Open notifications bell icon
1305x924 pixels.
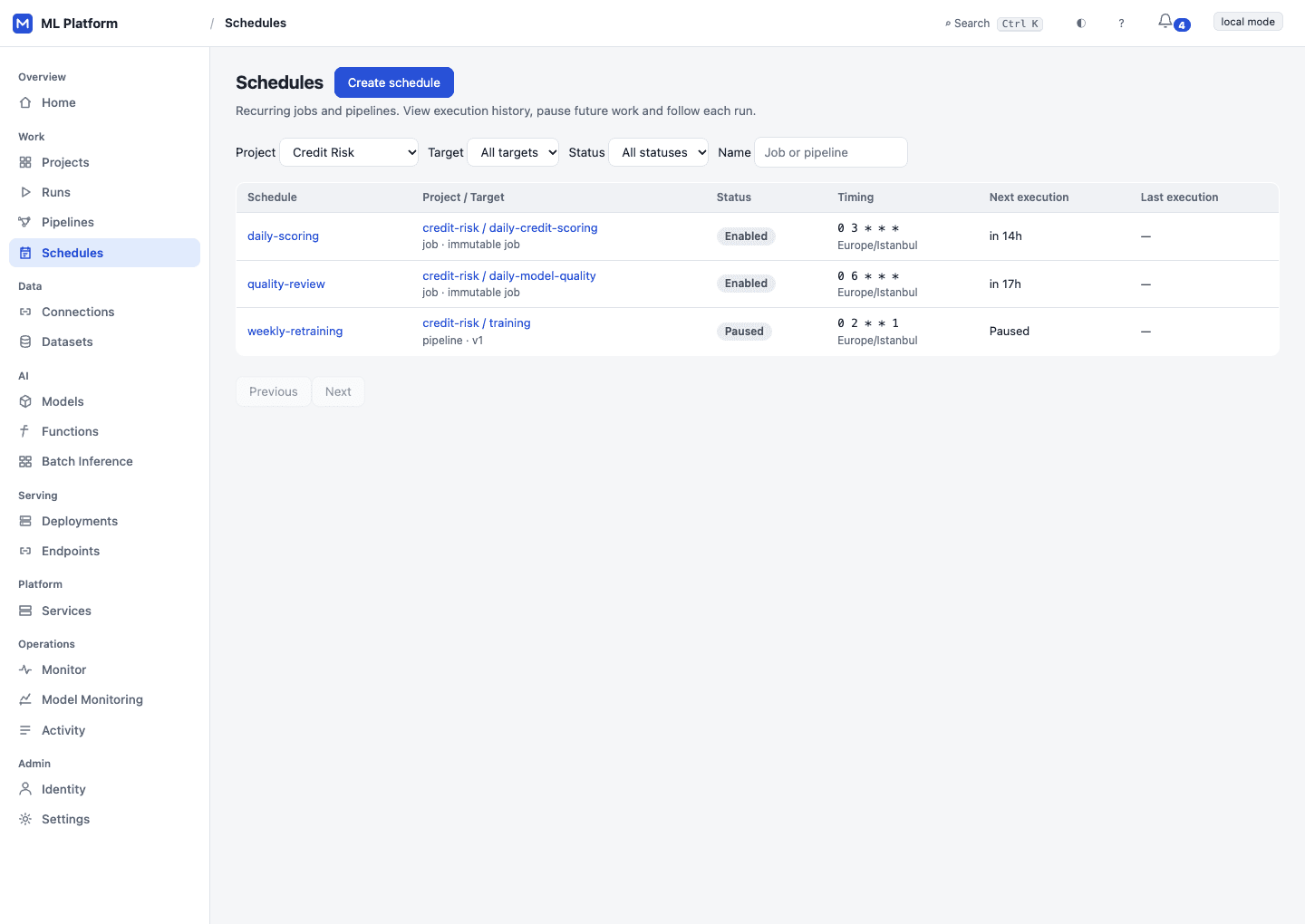1165,22
